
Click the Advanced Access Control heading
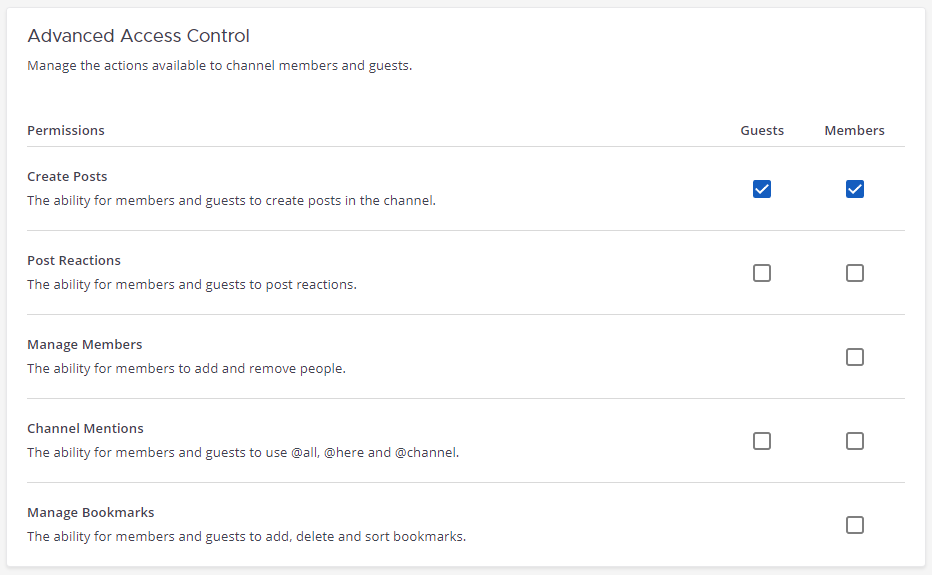[139, 36]
